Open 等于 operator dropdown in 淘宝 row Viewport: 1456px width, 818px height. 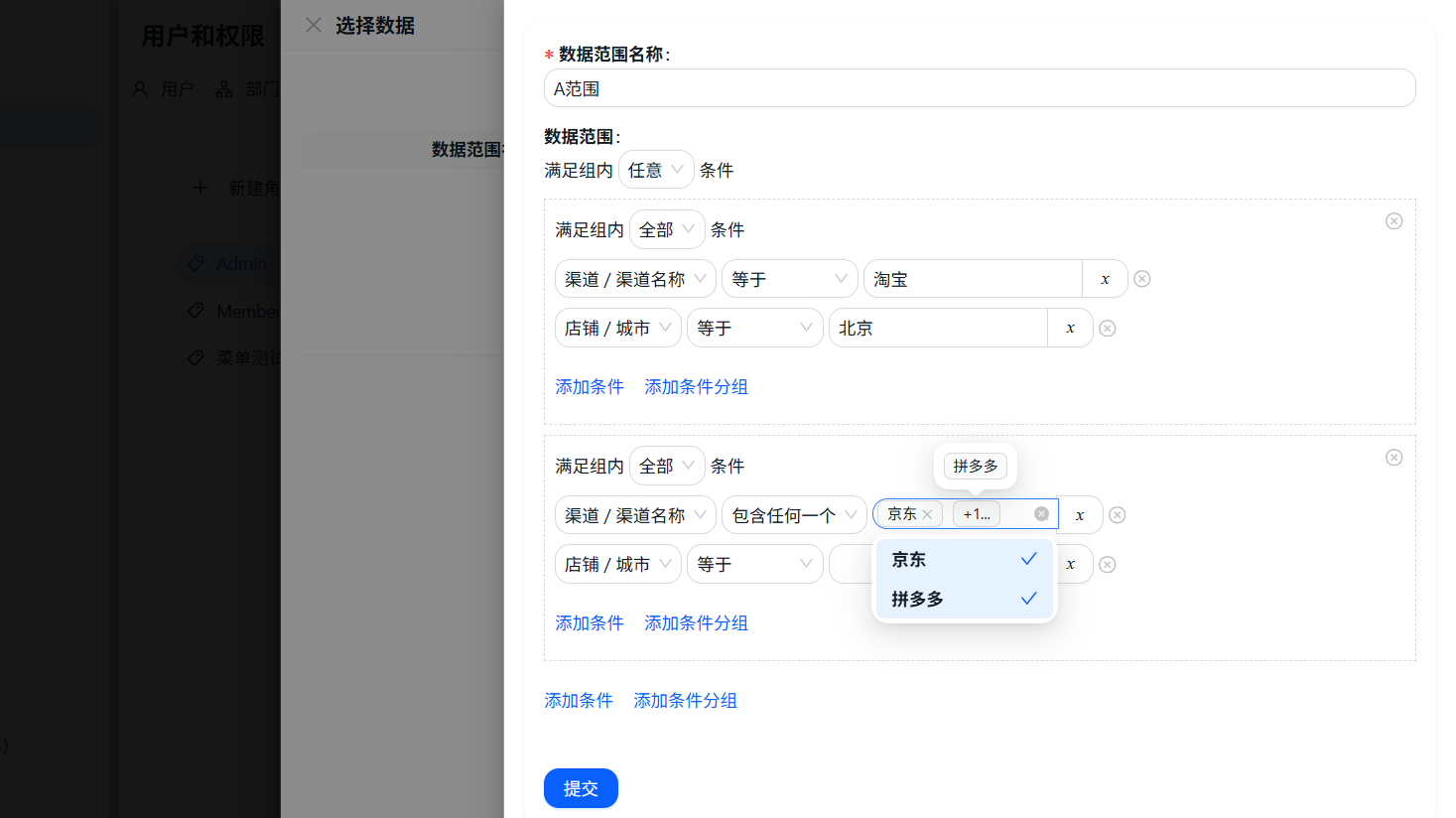coord(790,279)
